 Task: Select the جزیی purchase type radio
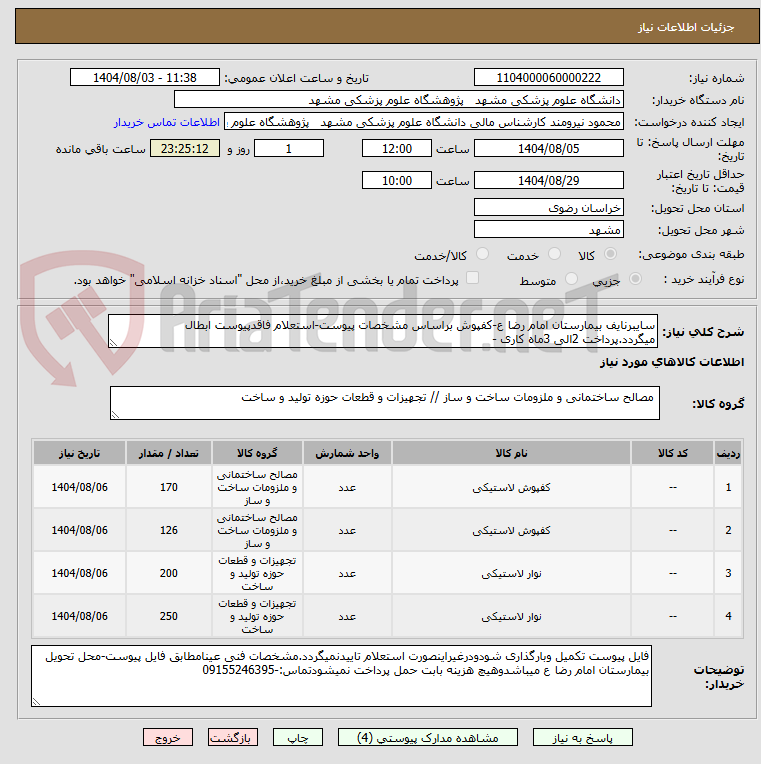point(635,279)
